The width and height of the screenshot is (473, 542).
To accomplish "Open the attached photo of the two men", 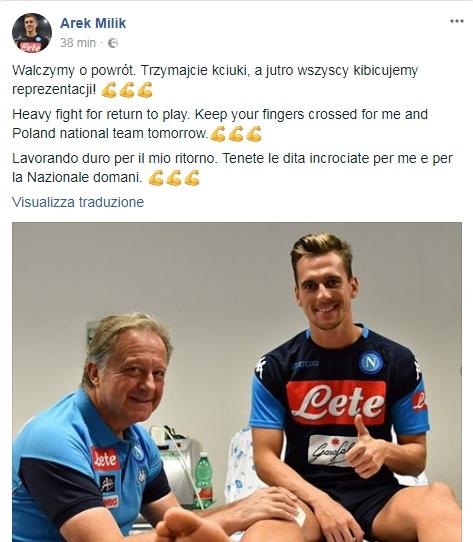I will tap(237, 382).
